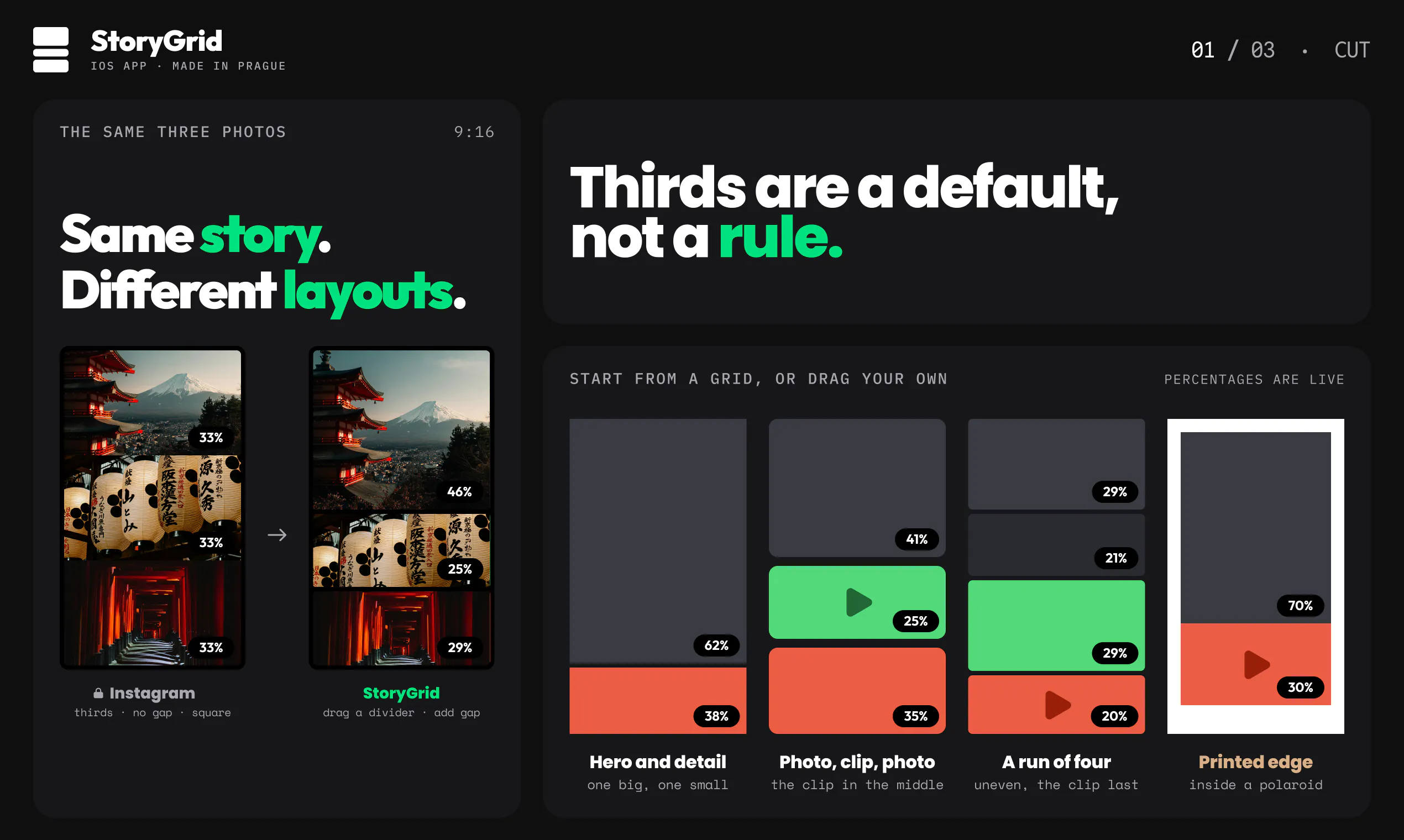Click the 'IOS APP · MADE IN PRAGUE' tagline
1404x840 pixels.
click(x=188, y=66)
